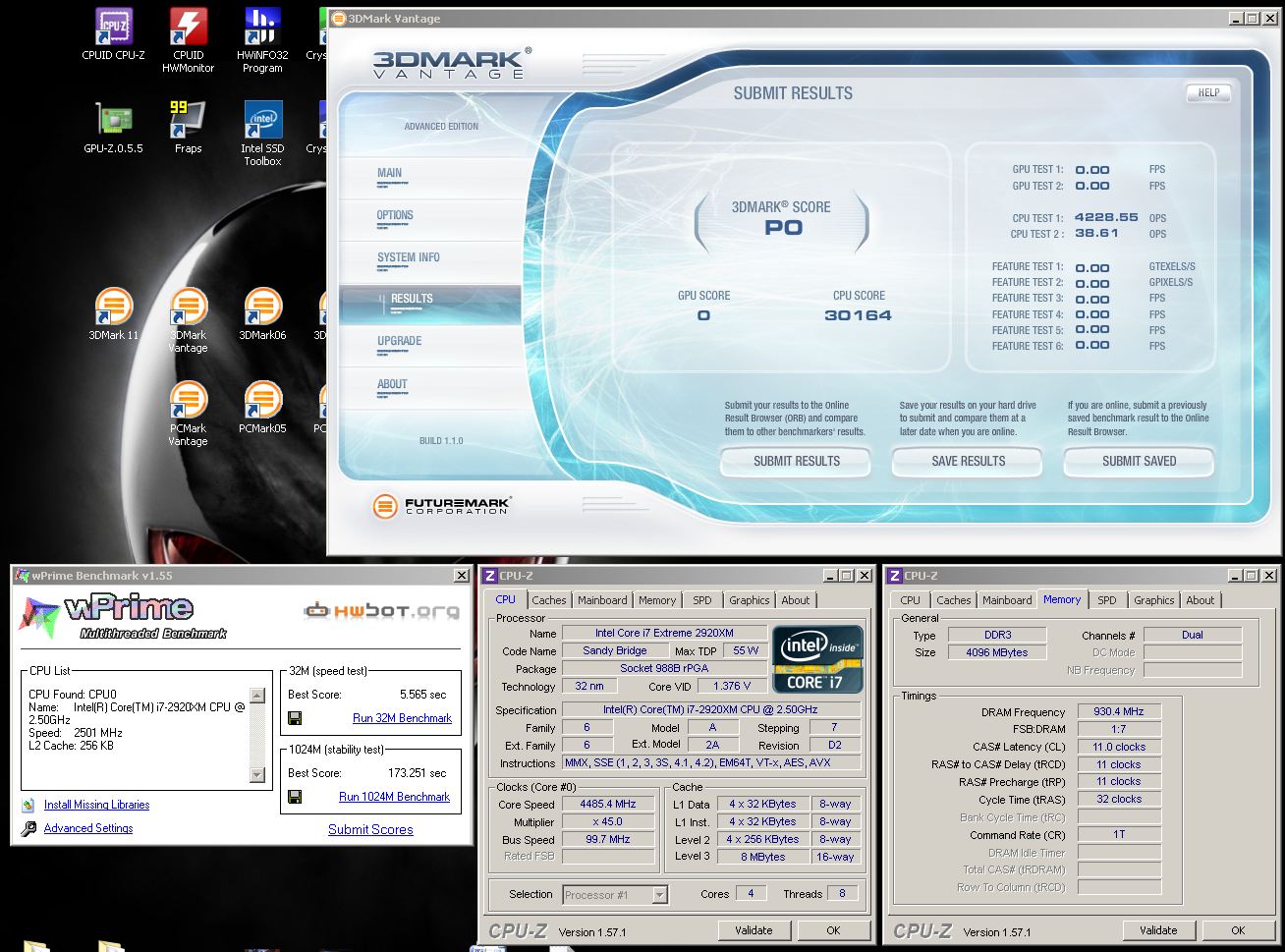Click Validate in left CPU-Z window
1285x952 pixels.
click(x=754, y=930)
